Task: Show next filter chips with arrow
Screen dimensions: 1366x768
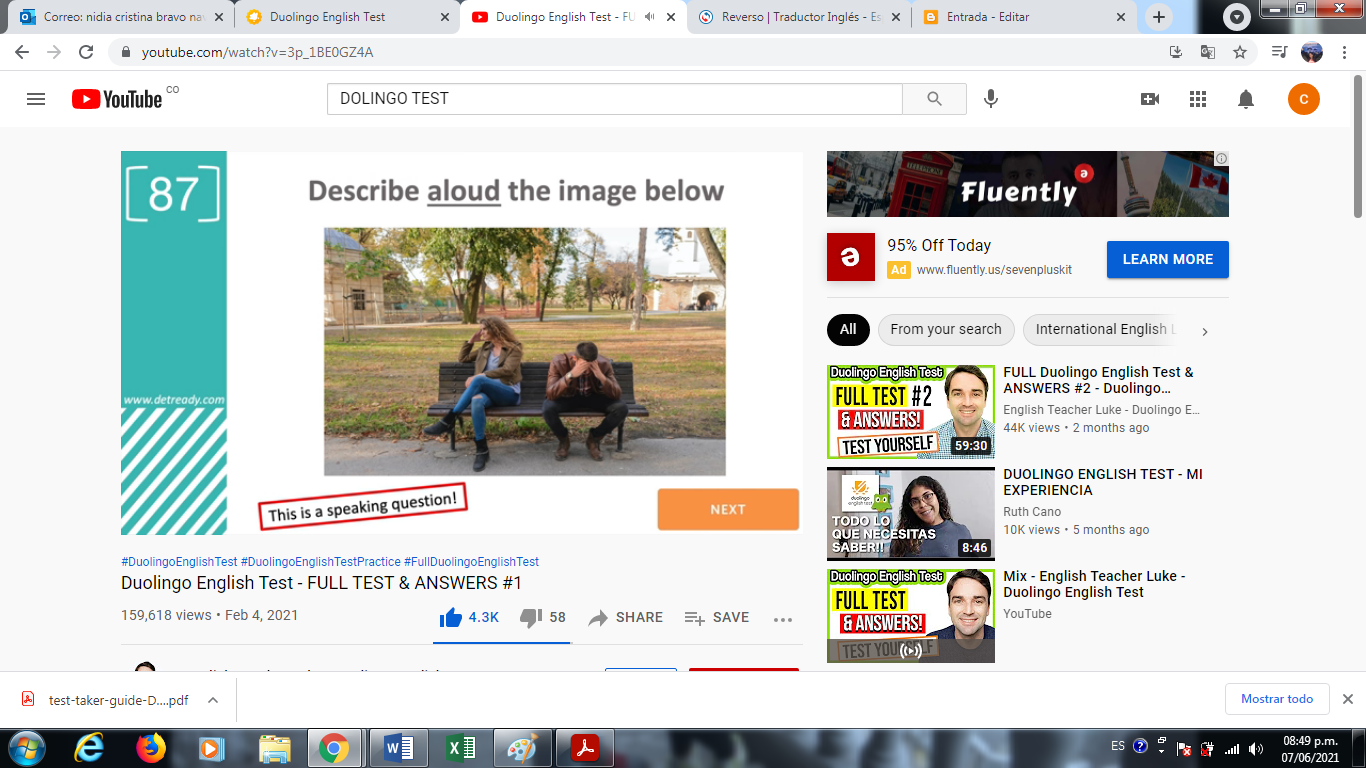Action: point(1205,331)
